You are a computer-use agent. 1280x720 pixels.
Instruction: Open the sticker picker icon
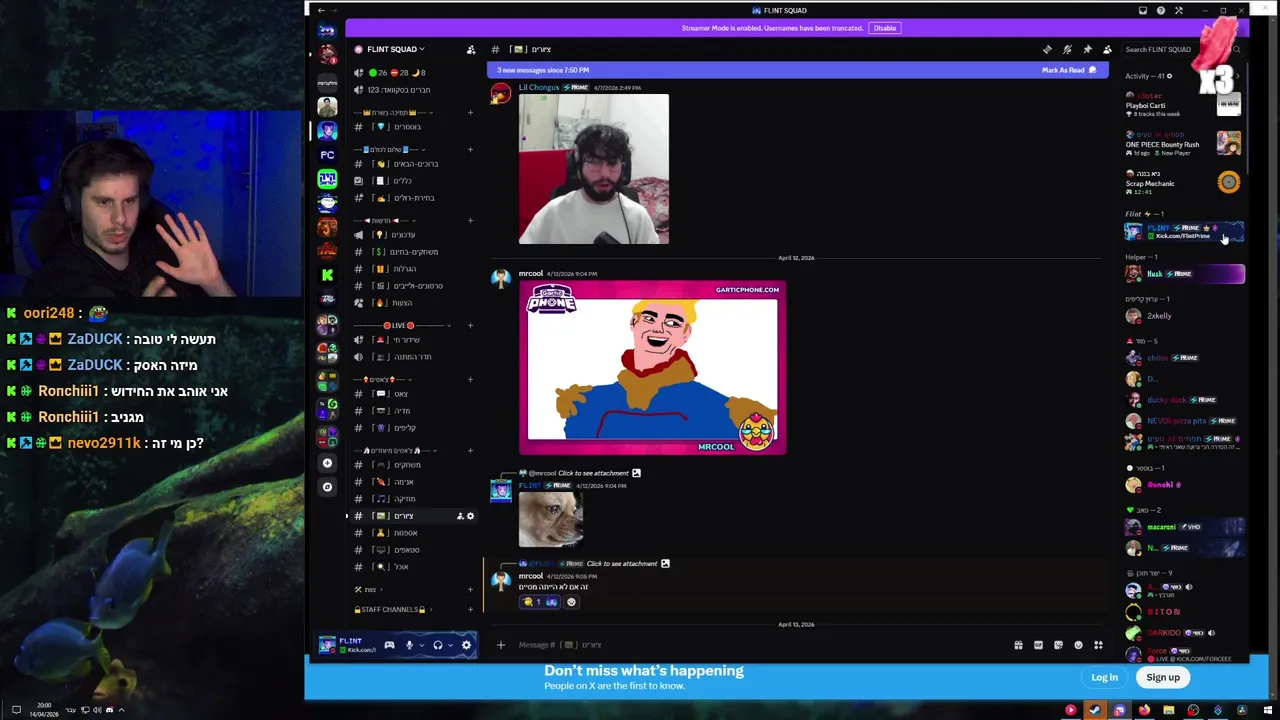(x=1058, y=645)
